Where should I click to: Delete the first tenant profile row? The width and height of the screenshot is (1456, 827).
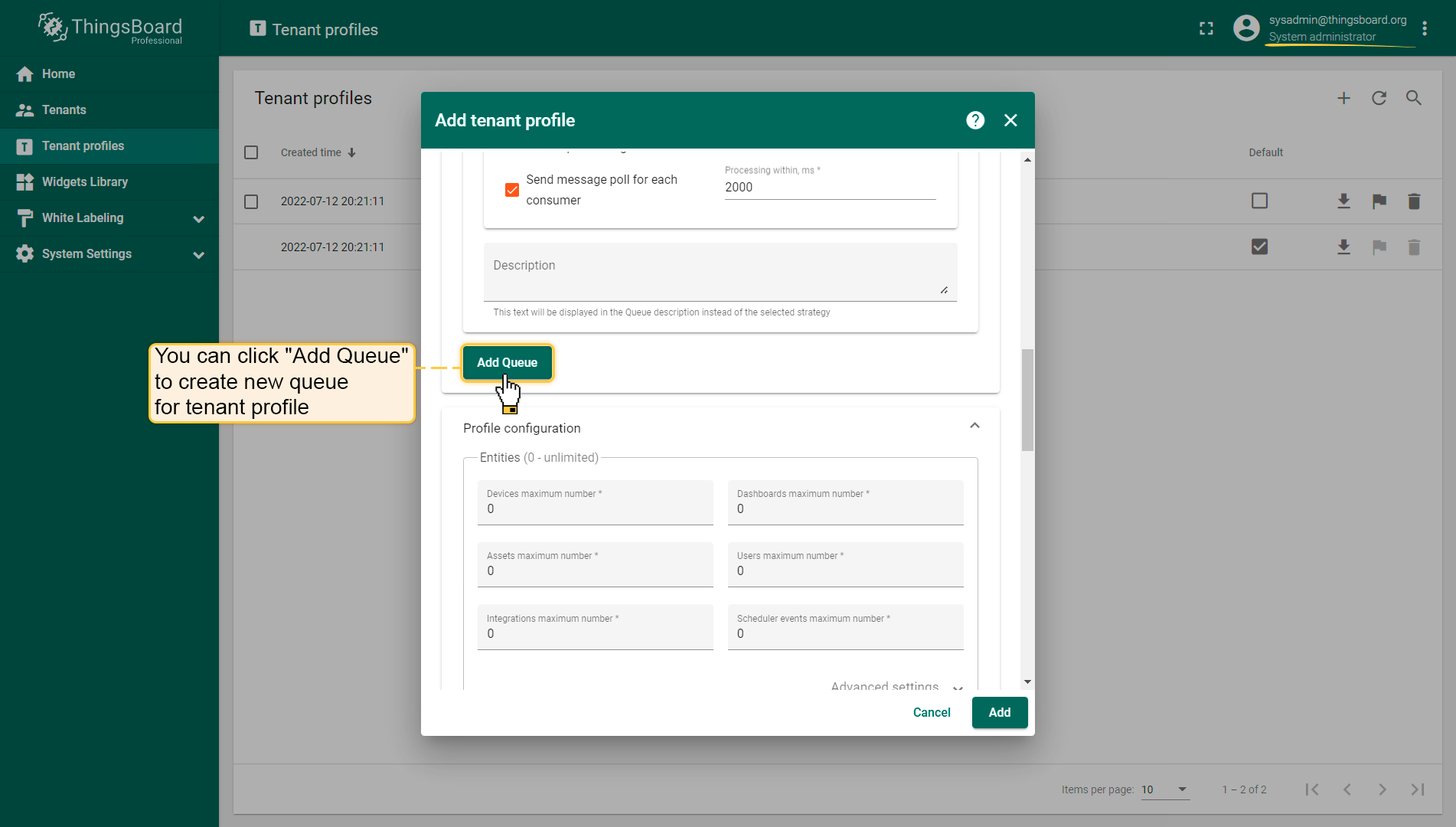pos(1414,201)
